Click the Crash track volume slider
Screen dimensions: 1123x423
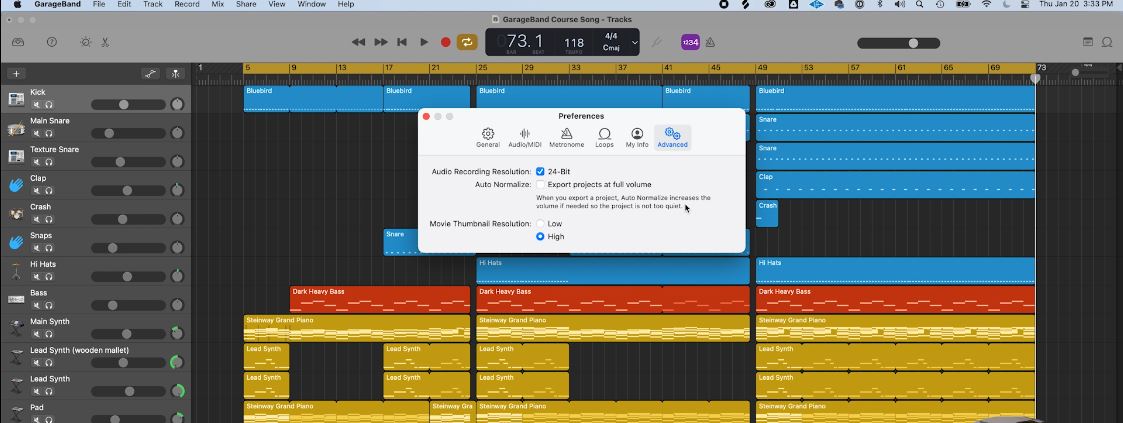pos(128,219)
